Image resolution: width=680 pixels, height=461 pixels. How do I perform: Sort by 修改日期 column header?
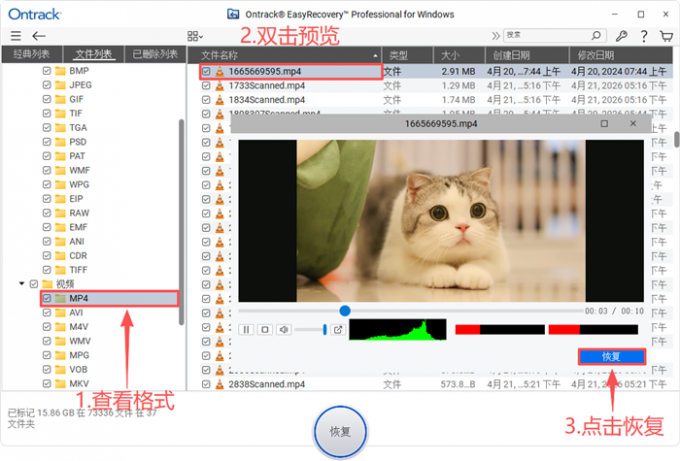[x=621, y=56]
